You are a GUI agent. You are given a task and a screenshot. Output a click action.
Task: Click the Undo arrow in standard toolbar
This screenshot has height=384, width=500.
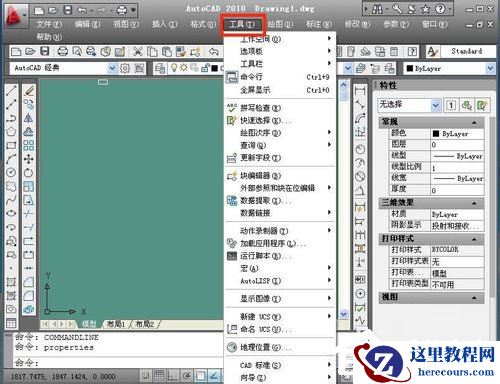coord(214,51)
